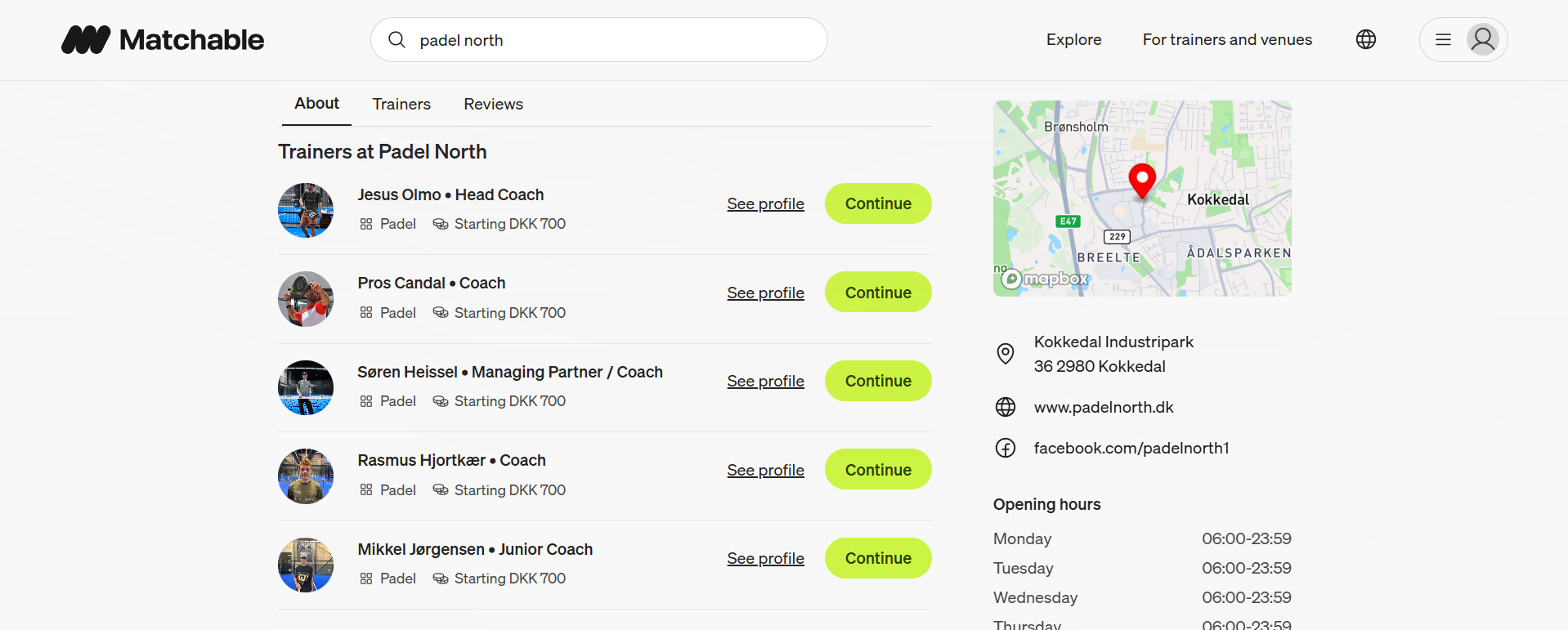Open Mikkel Jørgensen's profile photo
1568x630 pixels.
pos(306,565)
